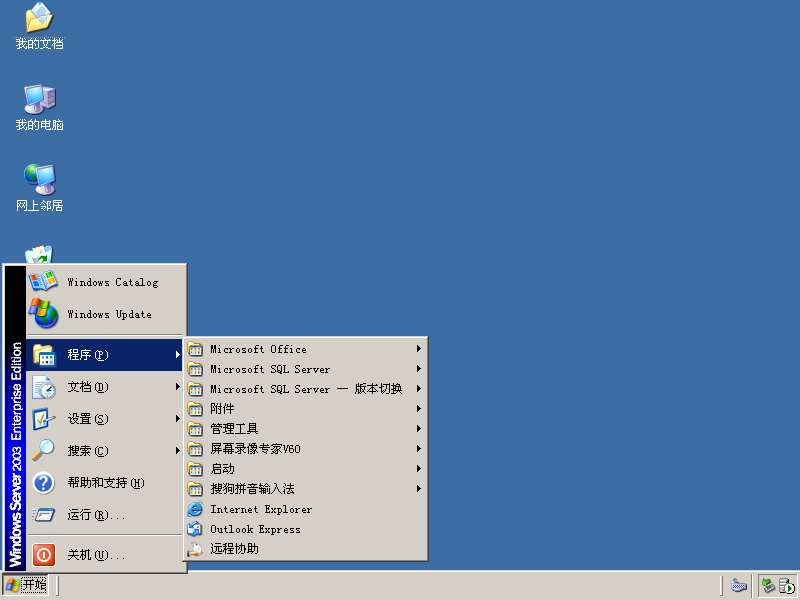
Task: Expand the 搜狗拼音输入法 submenu arrow
Action: [418, 489]
